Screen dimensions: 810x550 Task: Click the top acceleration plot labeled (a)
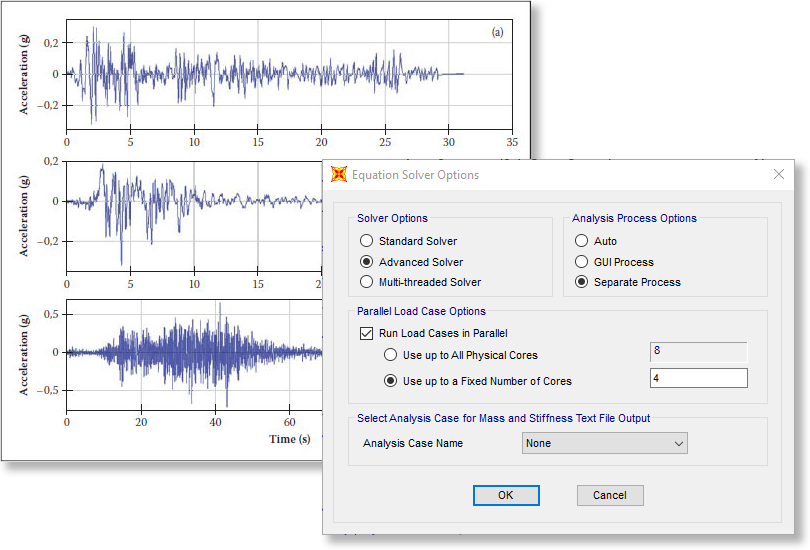(290, 74)
